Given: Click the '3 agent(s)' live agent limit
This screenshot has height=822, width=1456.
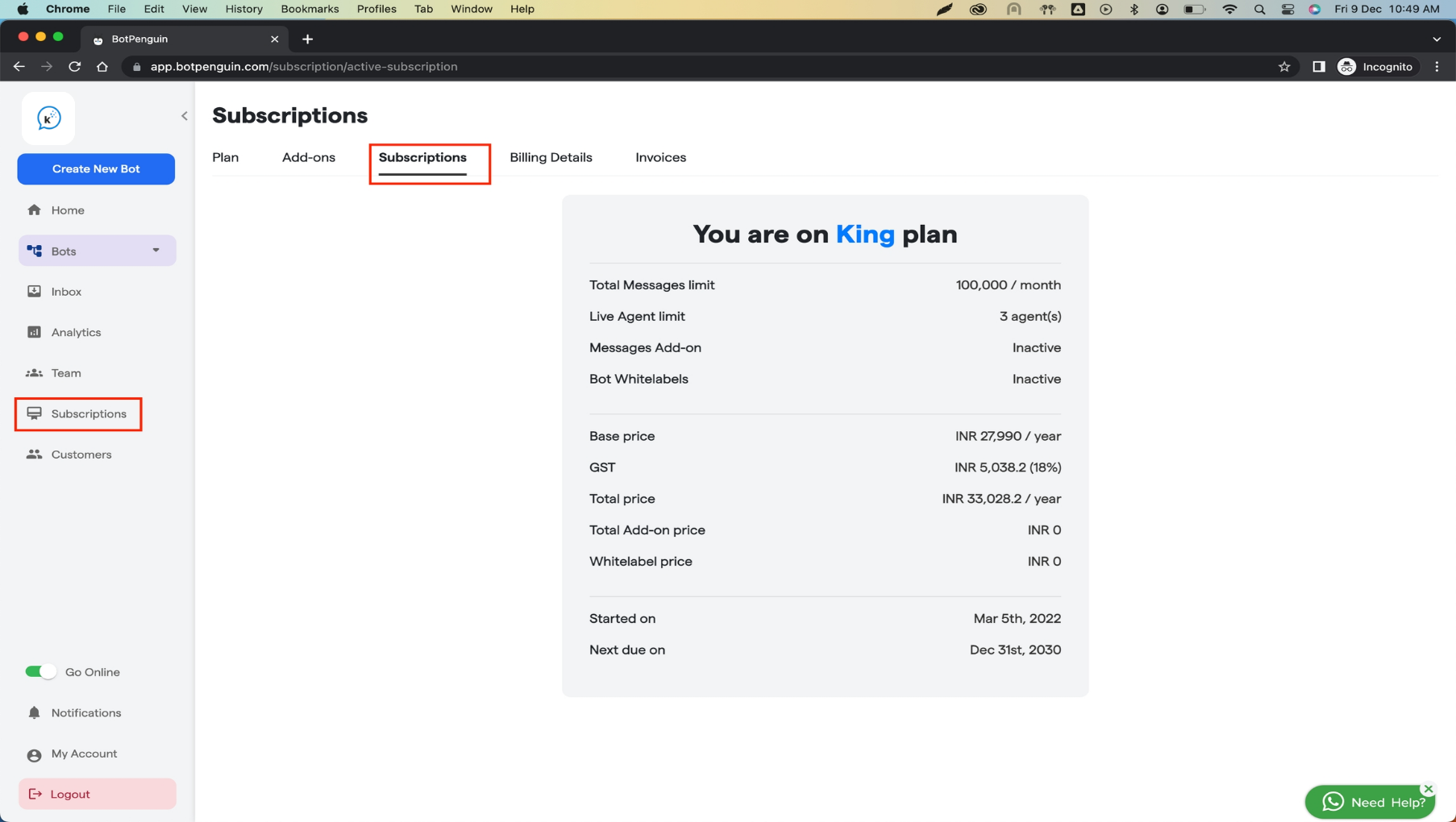Looking at the screenshot, I should (1030, 317).
